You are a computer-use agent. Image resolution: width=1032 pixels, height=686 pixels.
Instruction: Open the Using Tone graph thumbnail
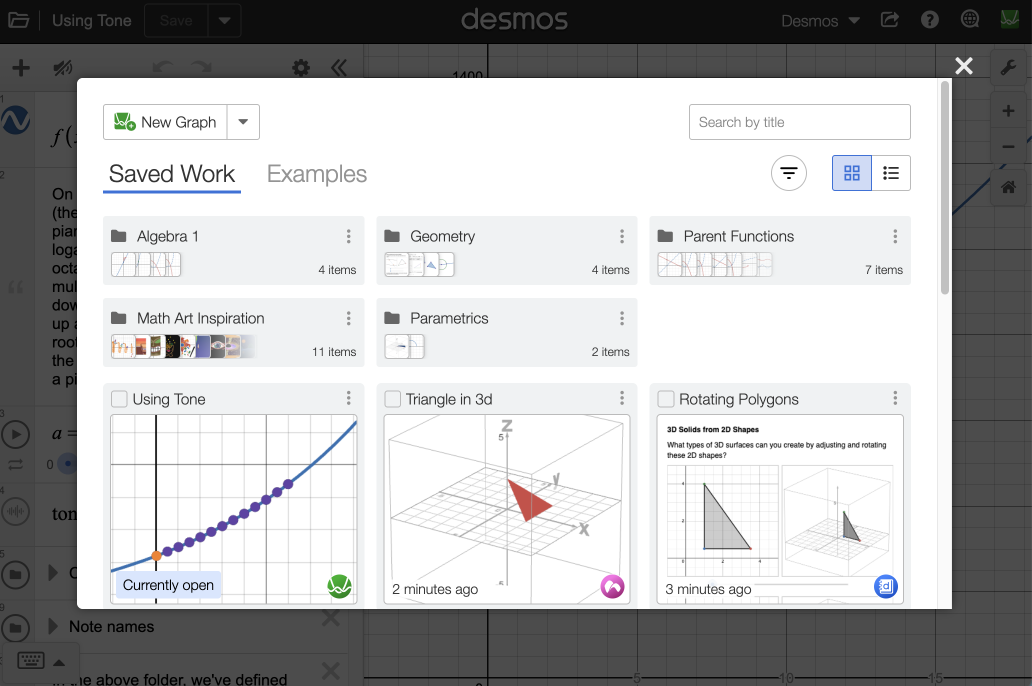tap(234, 509)
